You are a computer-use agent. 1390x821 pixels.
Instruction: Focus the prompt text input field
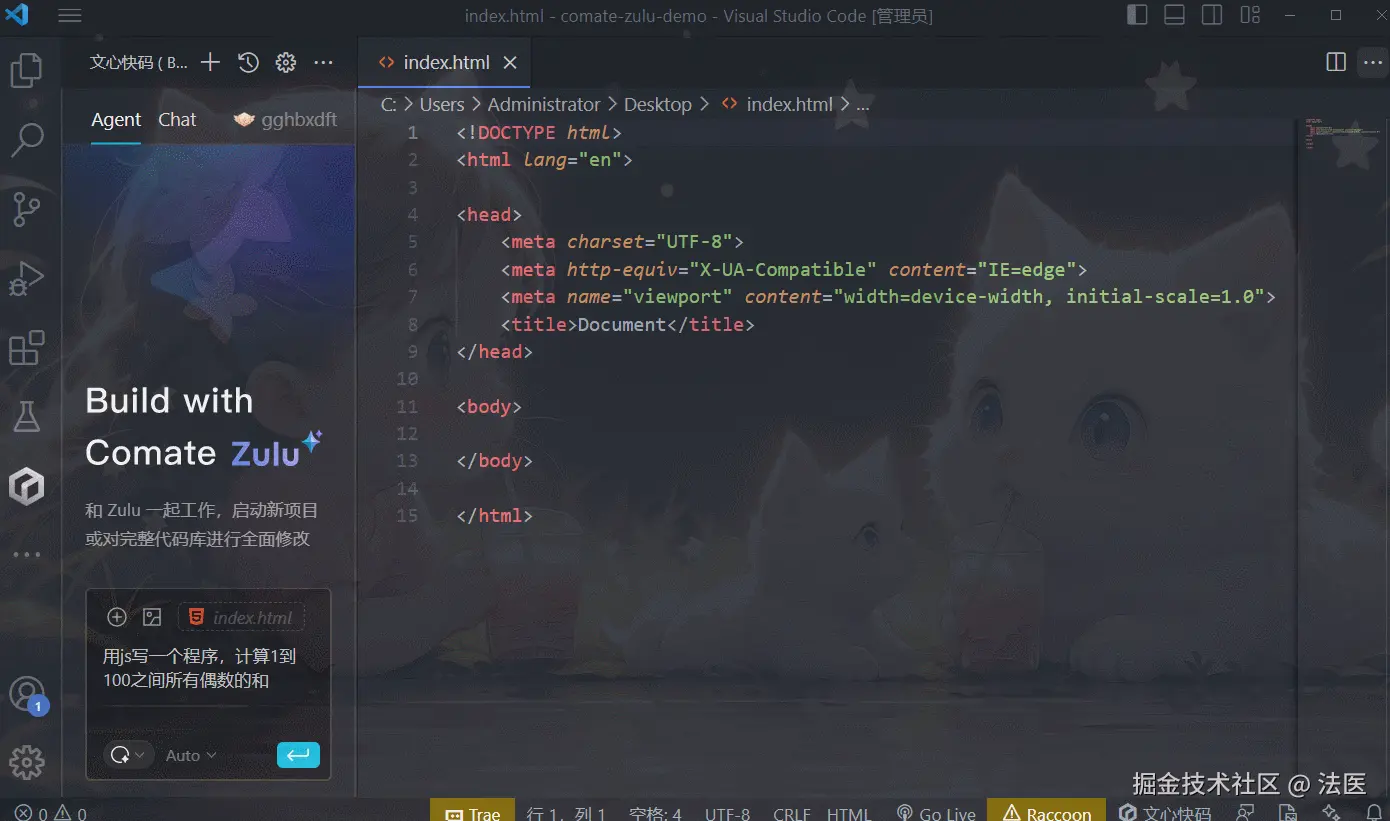click(208, 669)
